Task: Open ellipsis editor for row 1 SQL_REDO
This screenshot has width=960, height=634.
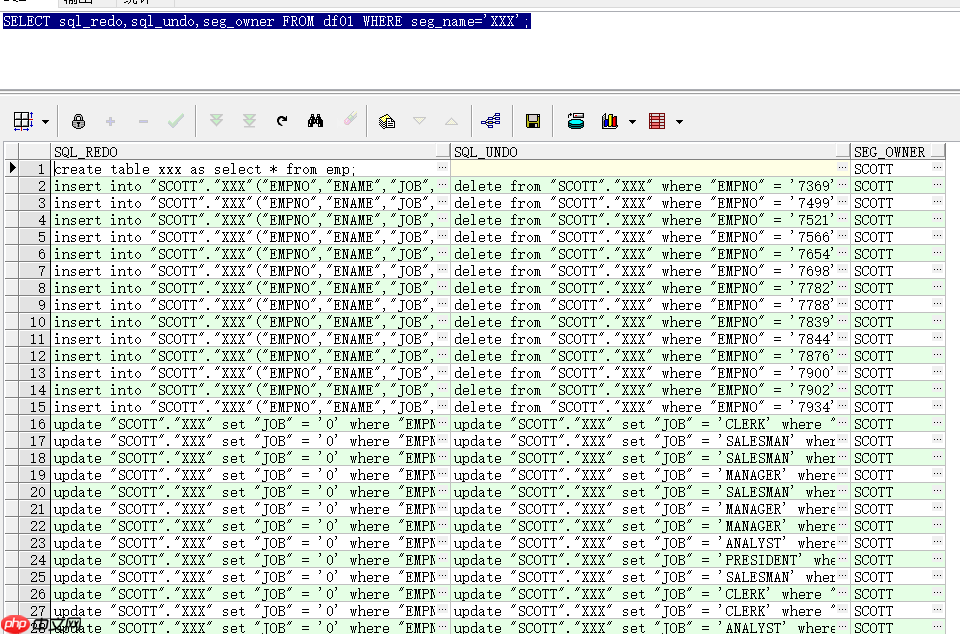Action: point(442,168)
